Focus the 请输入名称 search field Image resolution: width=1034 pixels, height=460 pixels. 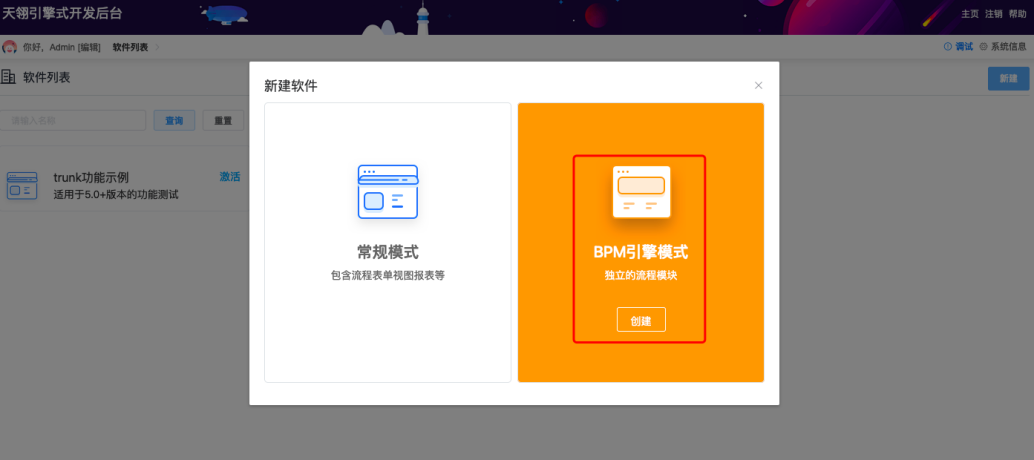click(x=73, y=121)
